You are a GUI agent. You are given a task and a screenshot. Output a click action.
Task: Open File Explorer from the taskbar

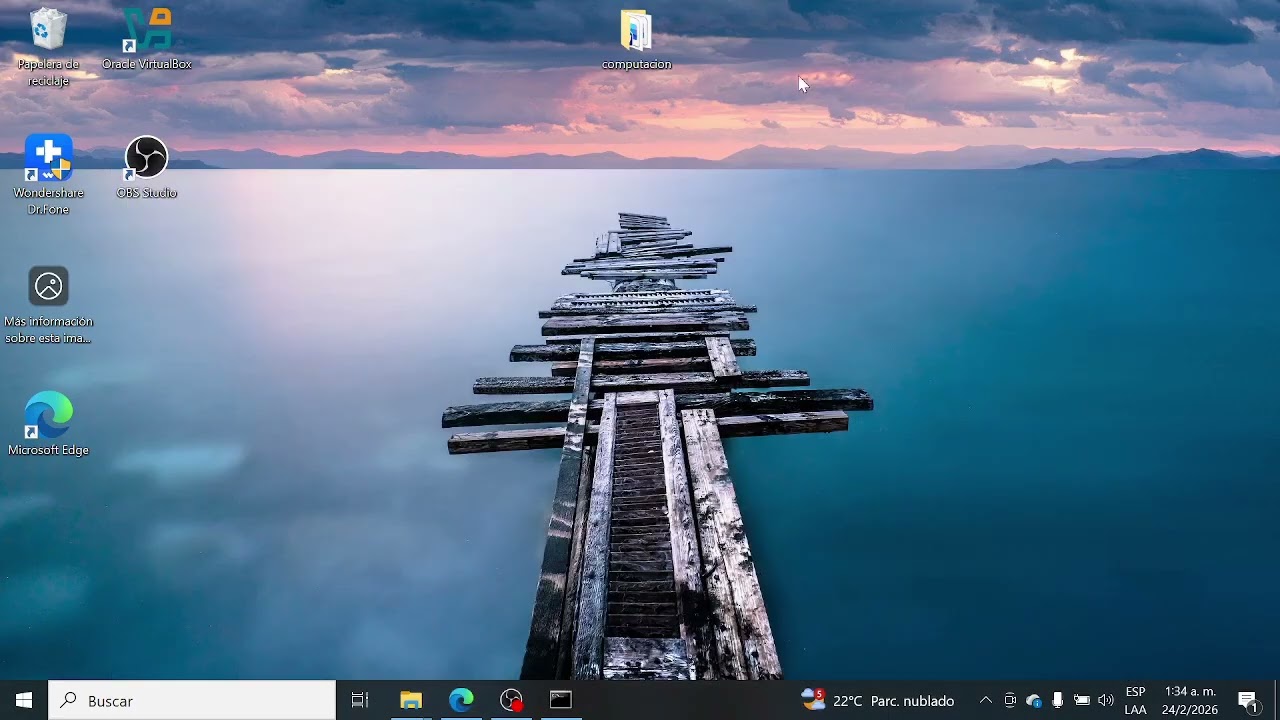pyautogui.click(x=411, y=700)
